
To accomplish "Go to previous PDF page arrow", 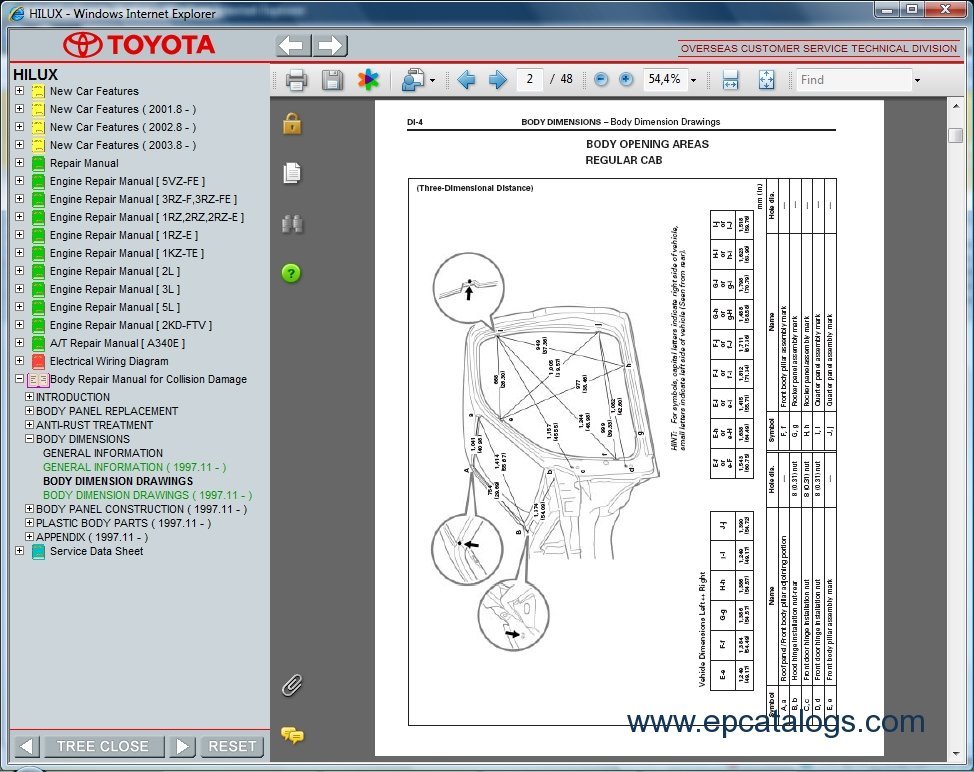I will point(466,79).
